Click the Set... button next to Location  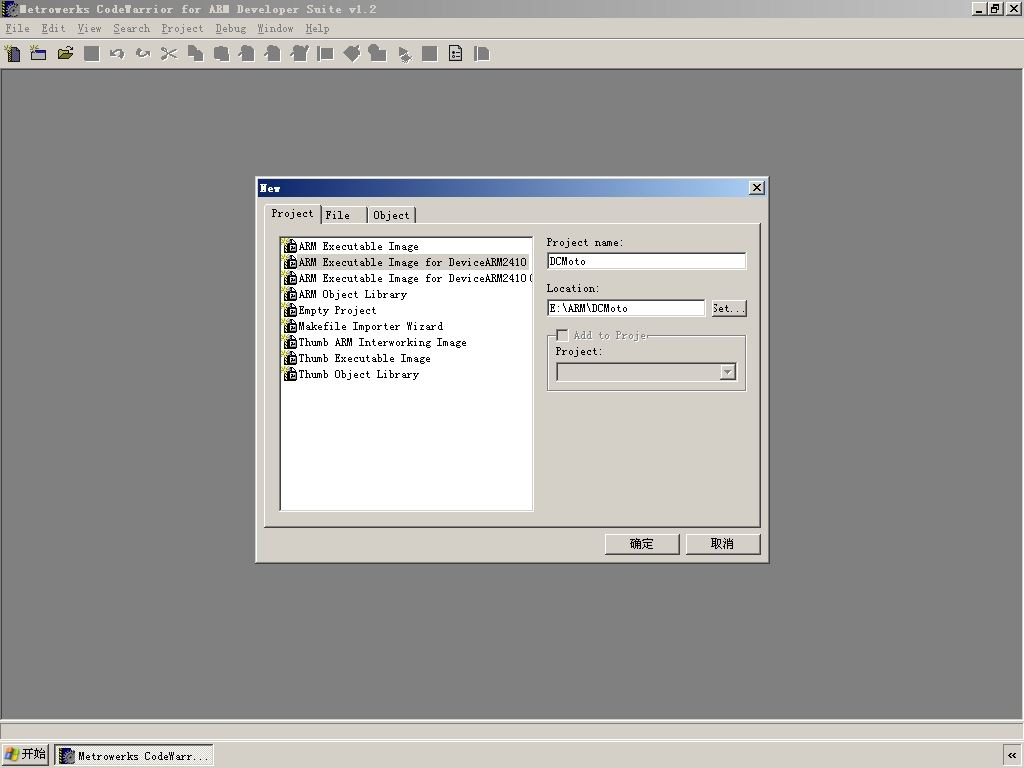coord(729,308)
